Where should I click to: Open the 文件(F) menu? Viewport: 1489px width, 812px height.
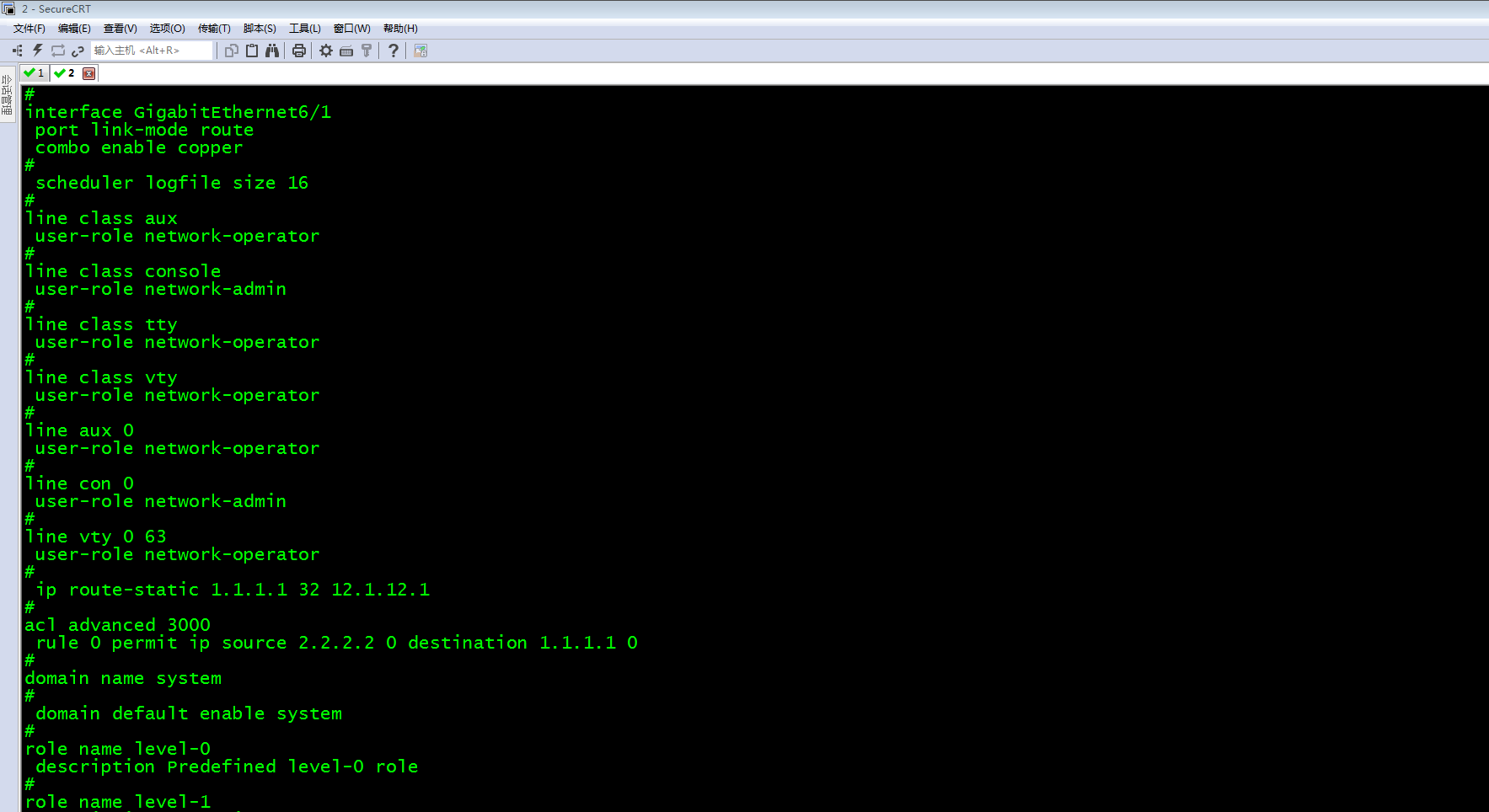click(29, 29)
